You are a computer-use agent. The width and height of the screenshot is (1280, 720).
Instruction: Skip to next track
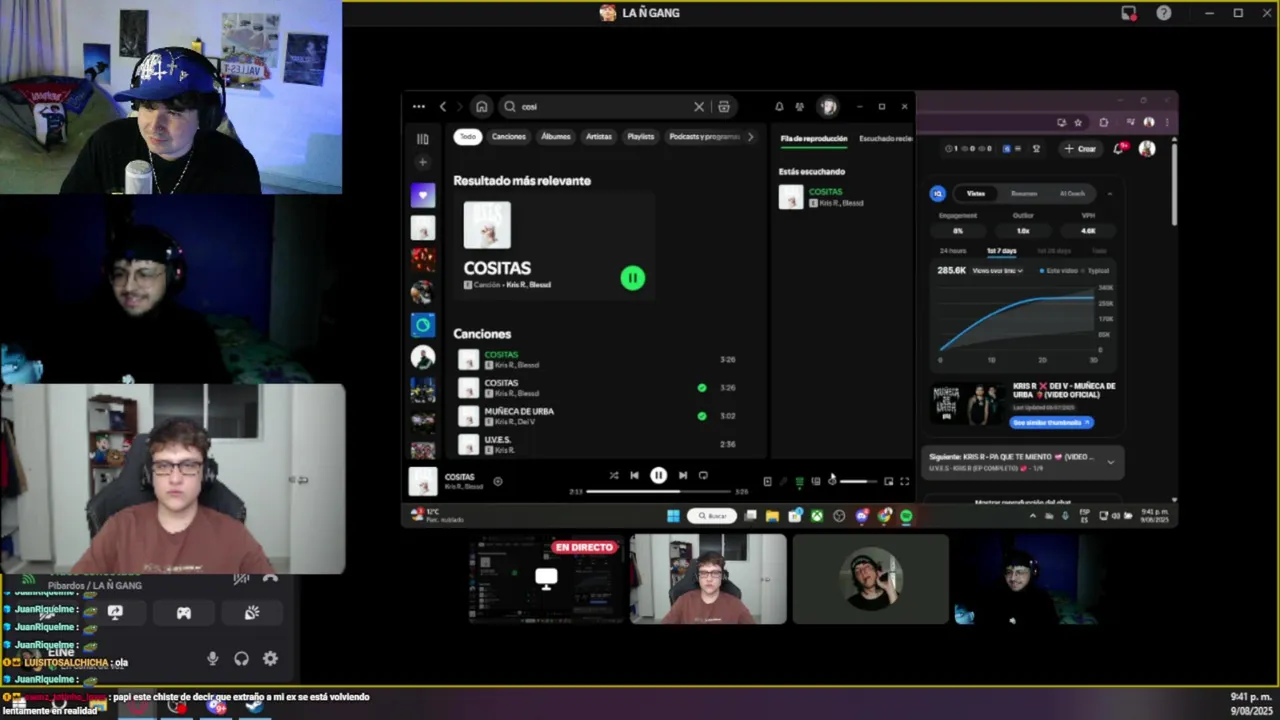click(x=682, y=476)
